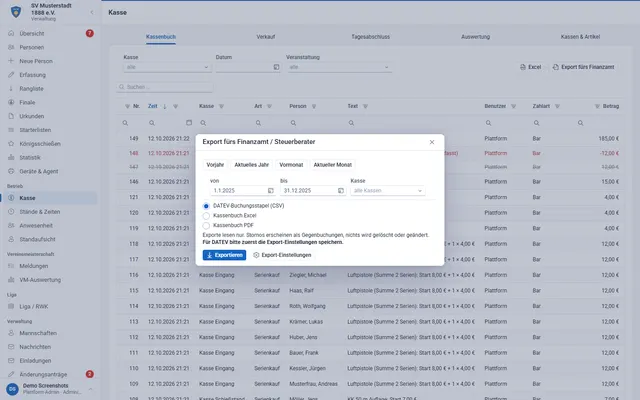Viewport: 640px width, 400px height.
Task: Open Urkunden in sidebar
Action: click(49, 116)
